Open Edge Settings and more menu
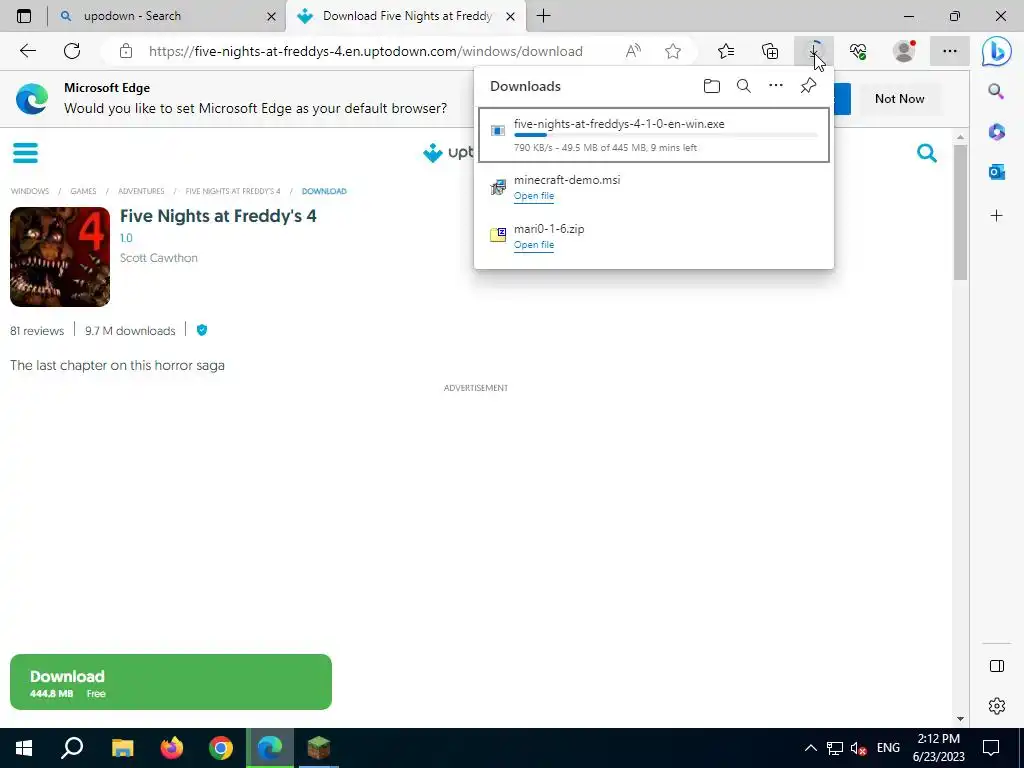Viewport: 1024px width, 768px height. [950, 51]
